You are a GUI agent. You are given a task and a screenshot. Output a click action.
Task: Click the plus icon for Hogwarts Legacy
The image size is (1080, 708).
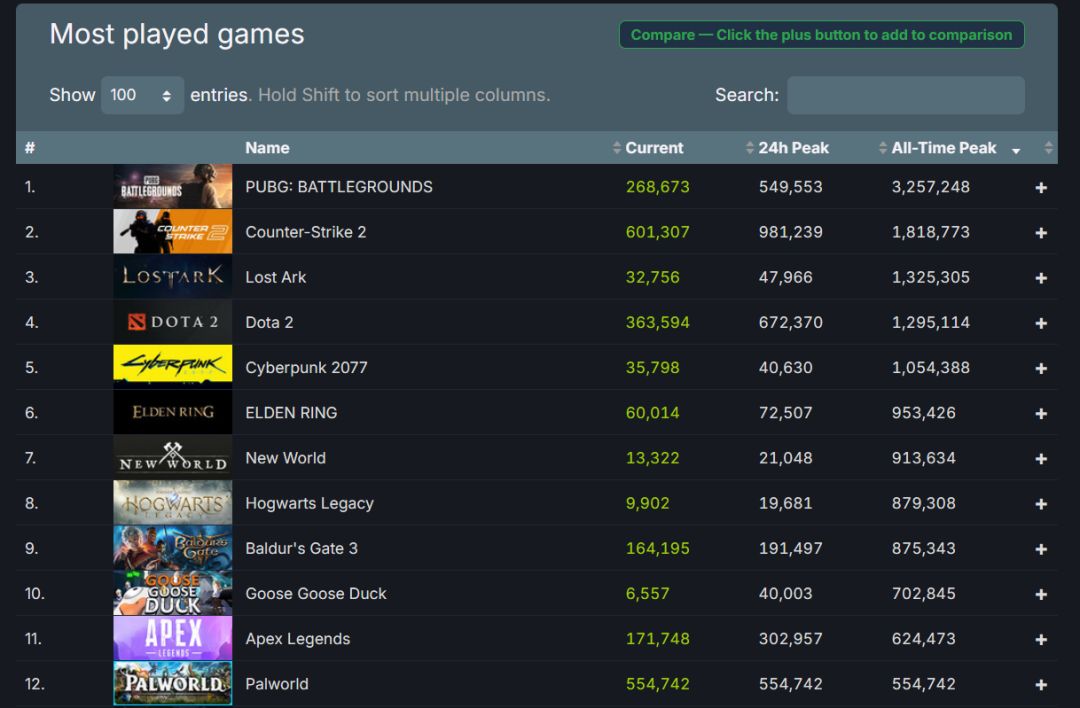1041,504
